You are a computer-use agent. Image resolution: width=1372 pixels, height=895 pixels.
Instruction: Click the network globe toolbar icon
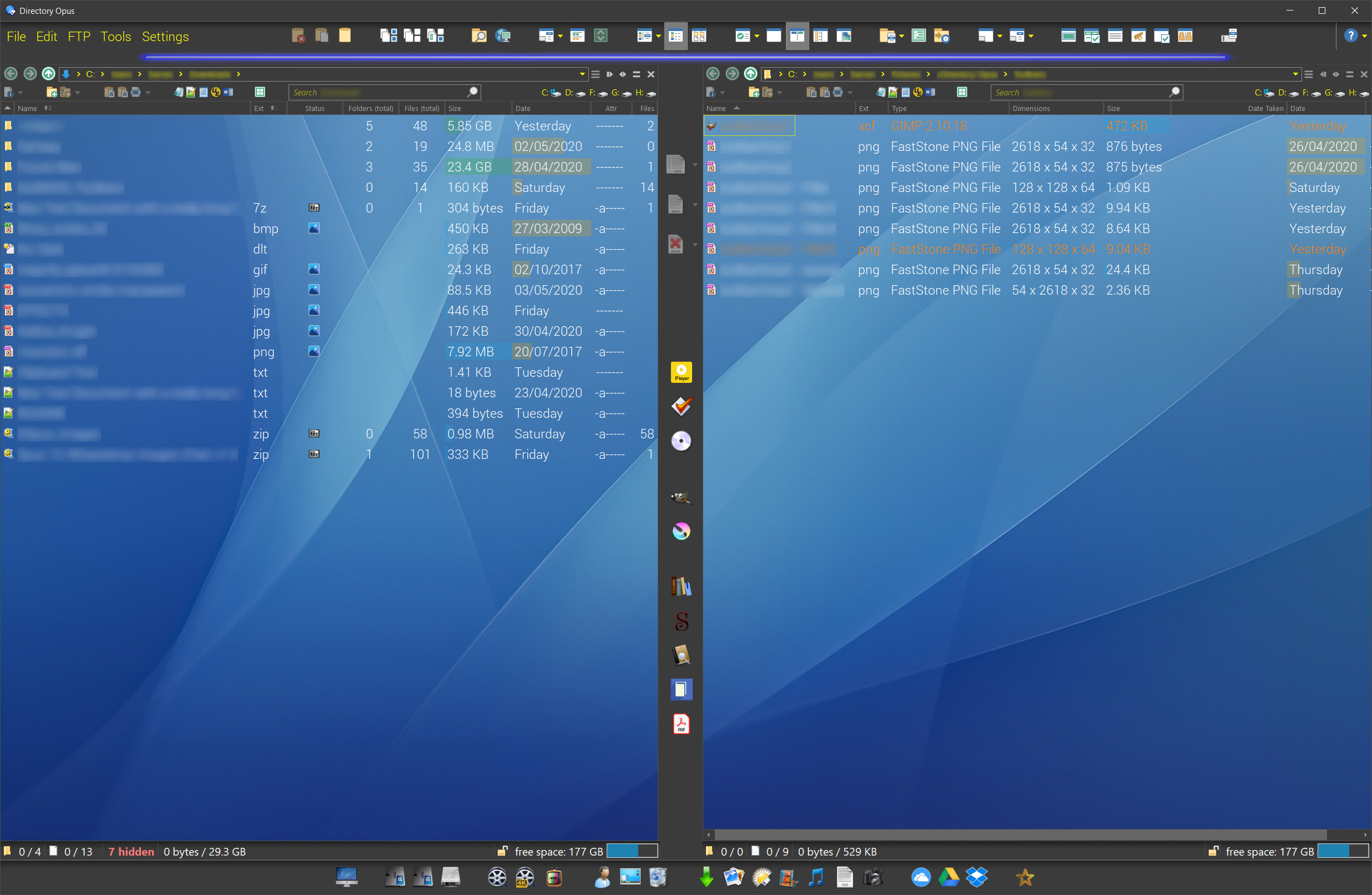[x=503, y=36]
